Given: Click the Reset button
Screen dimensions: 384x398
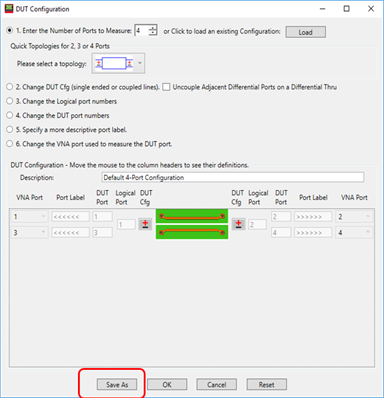Looking at the screenshot, I should 266,384.
